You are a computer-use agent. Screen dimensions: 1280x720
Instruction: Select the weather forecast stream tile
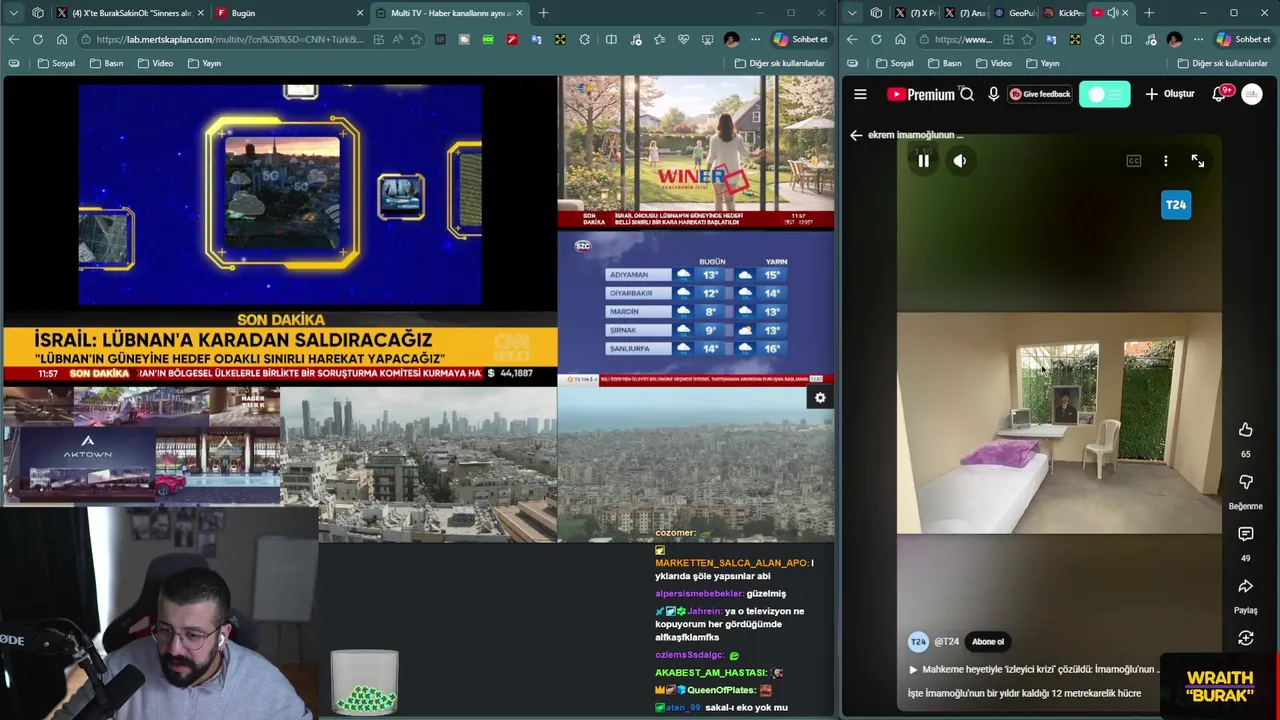pos(696,308)
